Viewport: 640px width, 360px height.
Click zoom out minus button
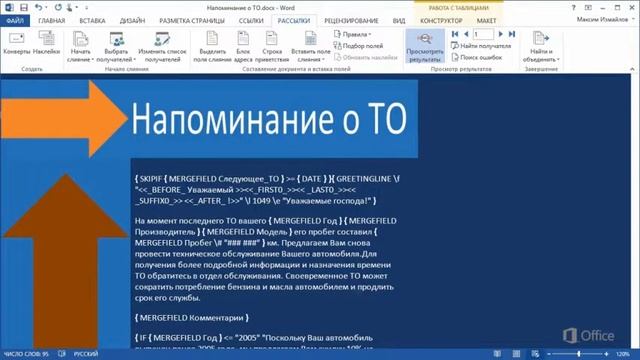pos(549,354)
